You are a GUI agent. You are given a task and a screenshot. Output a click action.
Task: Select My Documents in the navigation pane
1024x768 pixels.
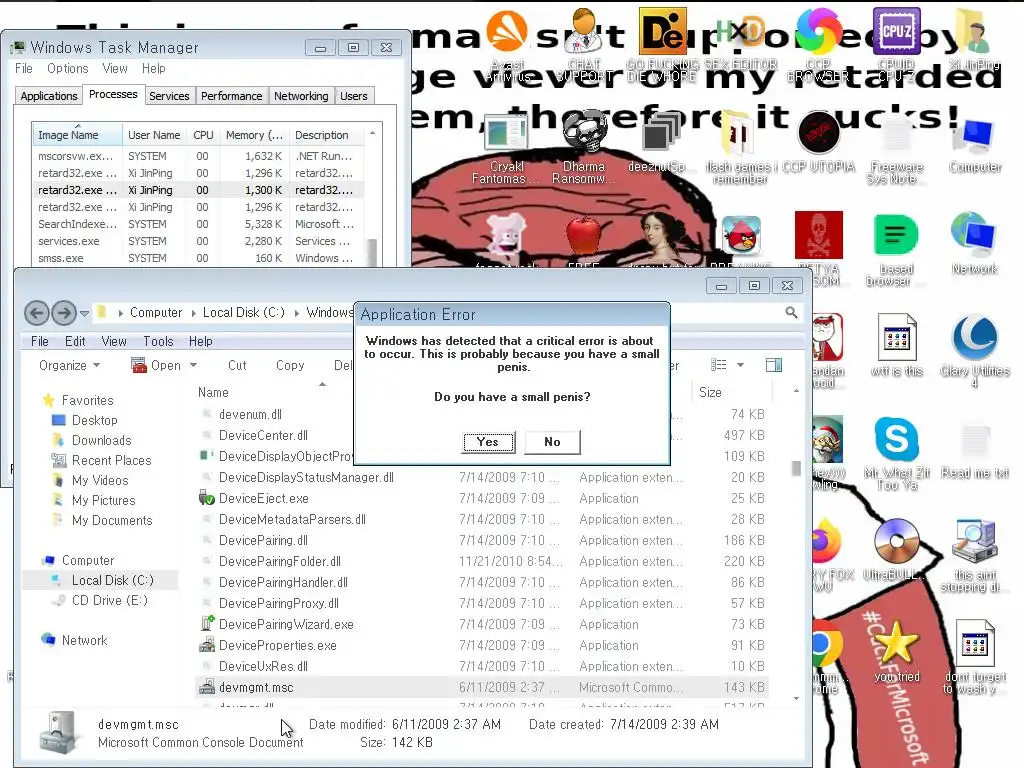(x=112, y=520)
